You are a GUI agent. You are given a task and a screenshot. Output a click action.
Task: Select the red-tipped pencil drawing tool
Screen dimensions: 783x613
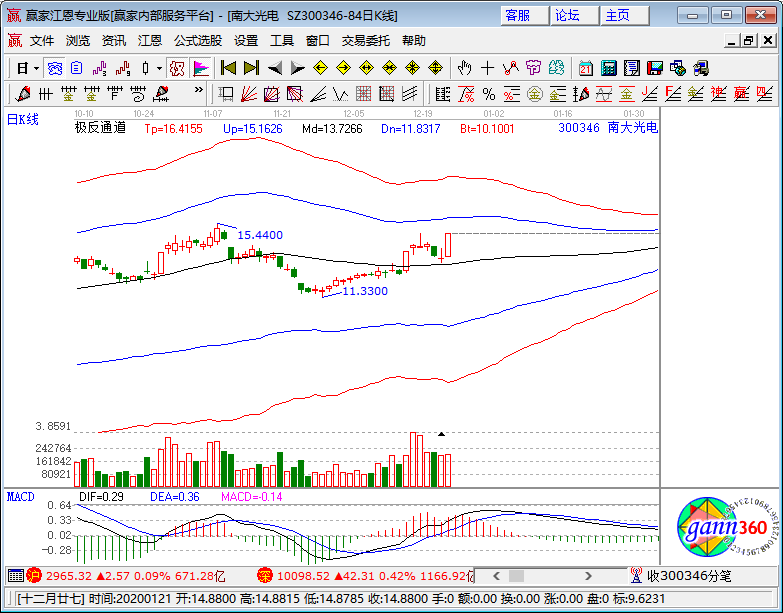tap(23, 93)
